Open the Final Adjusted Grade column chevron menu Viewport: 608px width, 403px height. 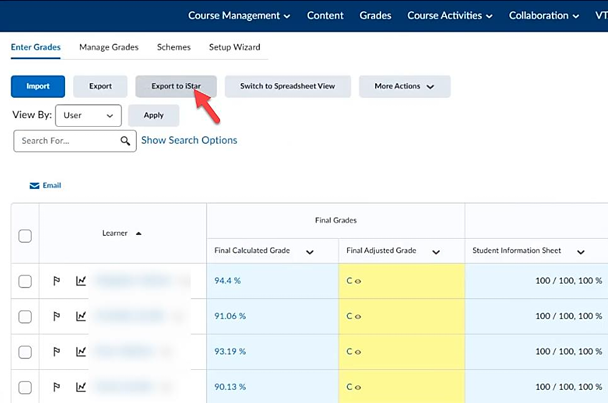click(436, 252)
